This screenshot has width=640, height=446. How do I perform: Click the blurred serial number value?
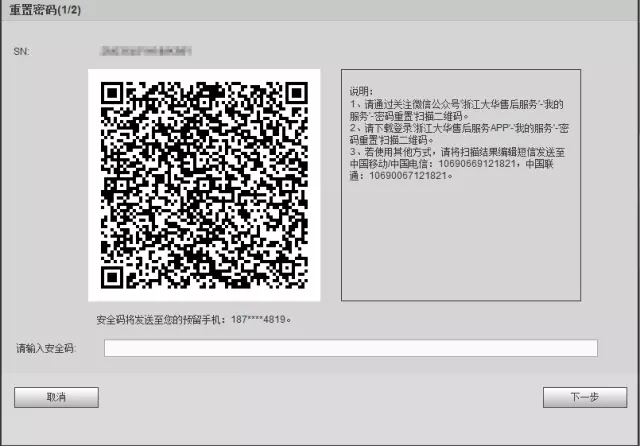[x=145, y=51]
